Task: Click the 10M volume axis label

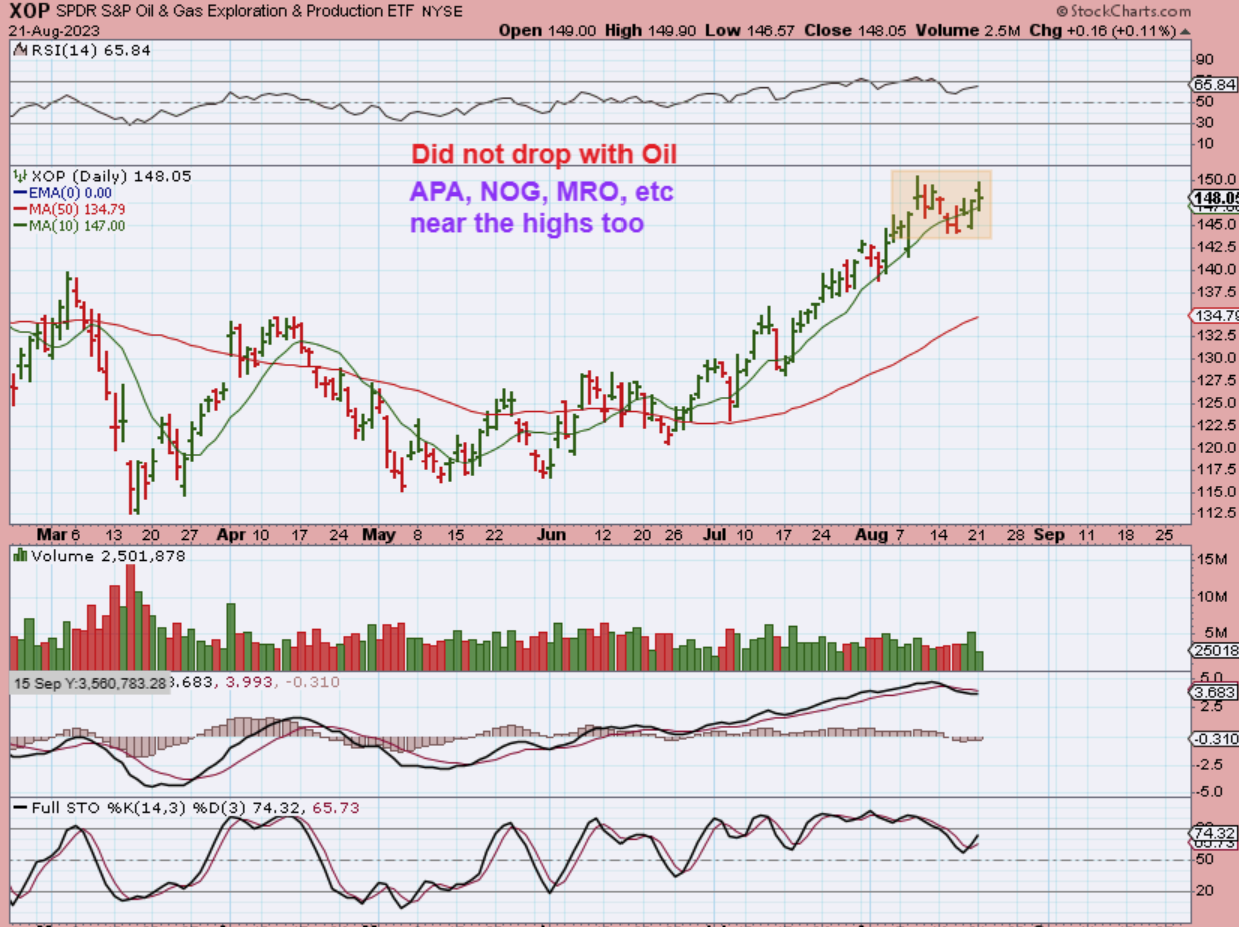Action: [x=1214, y=596]
